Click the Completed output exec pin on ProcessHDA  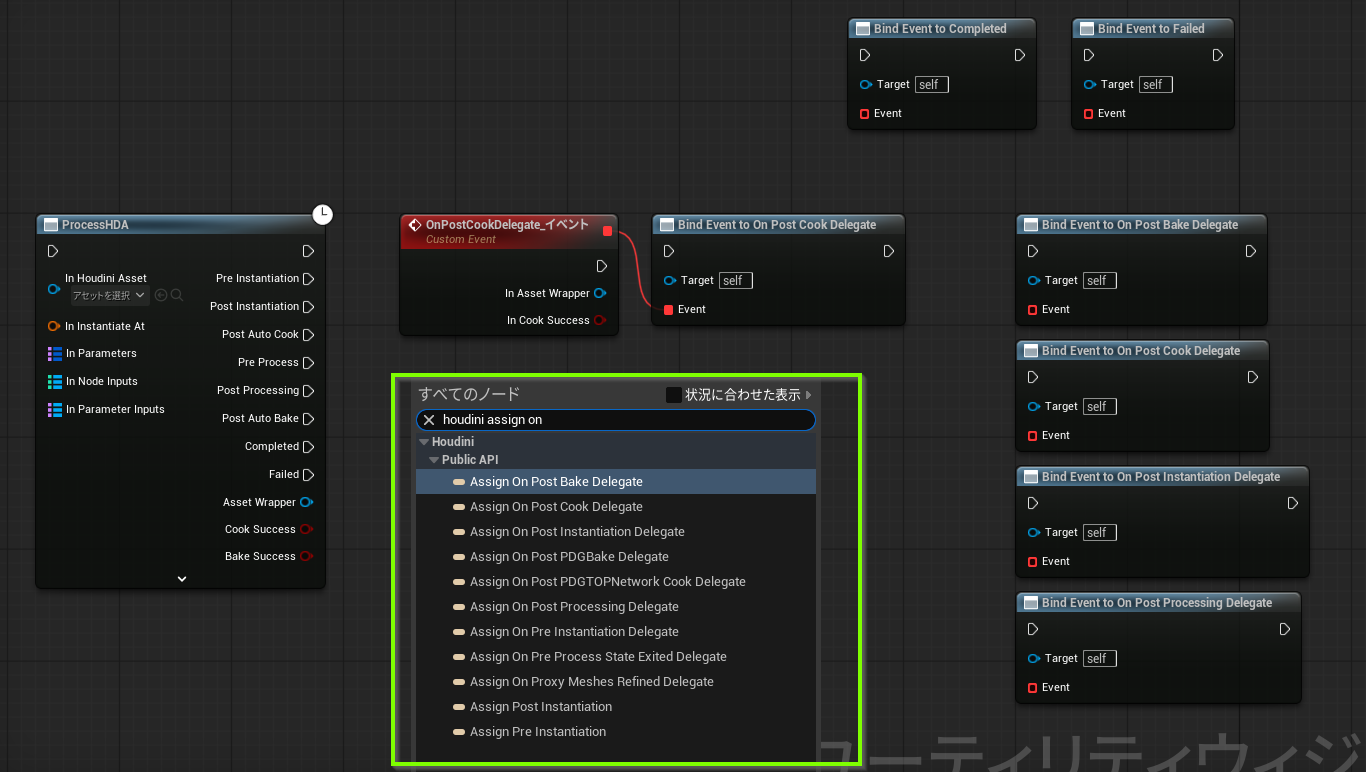click(x=308, y=447)
